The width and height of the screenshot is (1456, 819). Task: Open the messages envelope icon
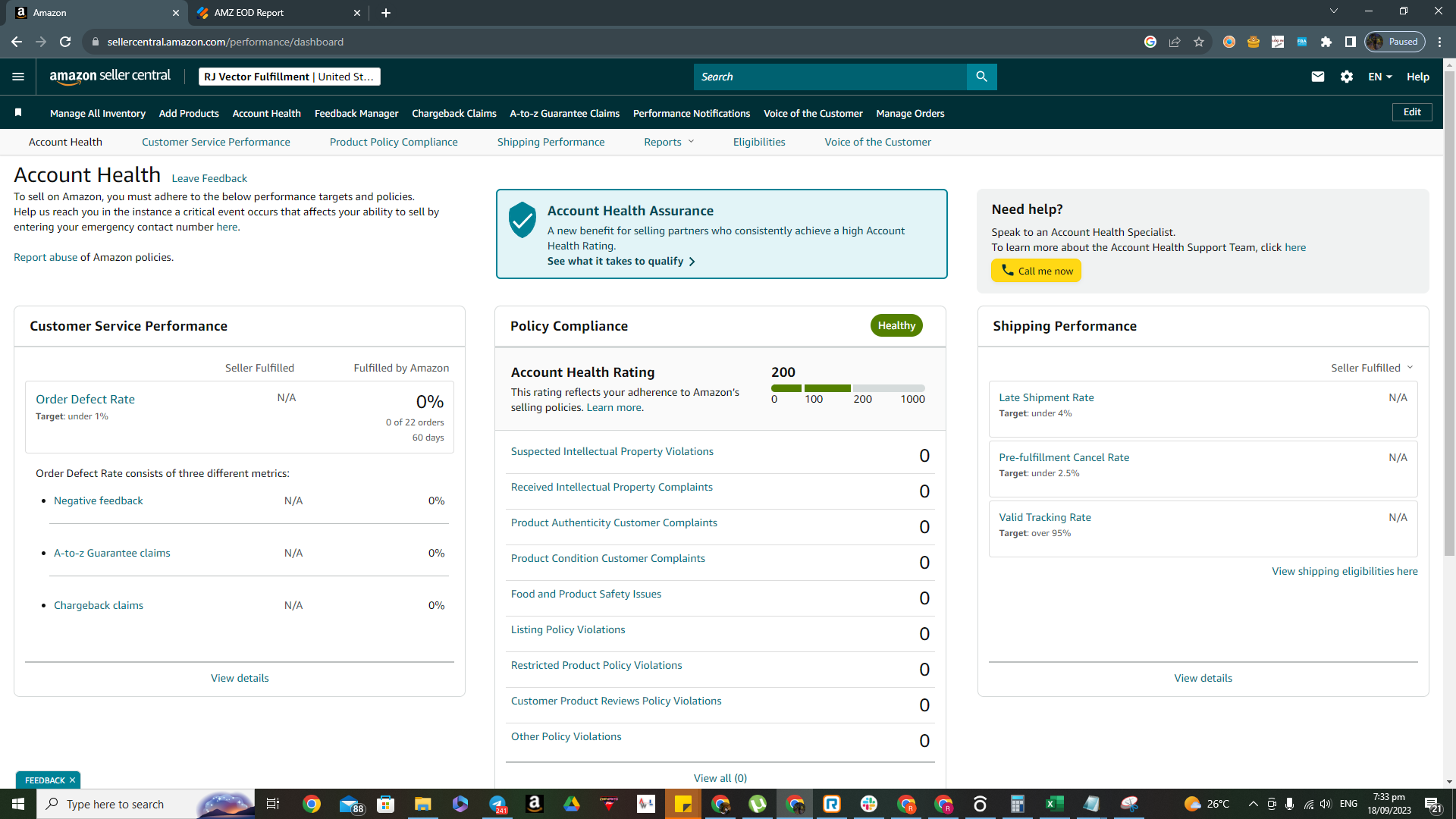(1318, 77)
